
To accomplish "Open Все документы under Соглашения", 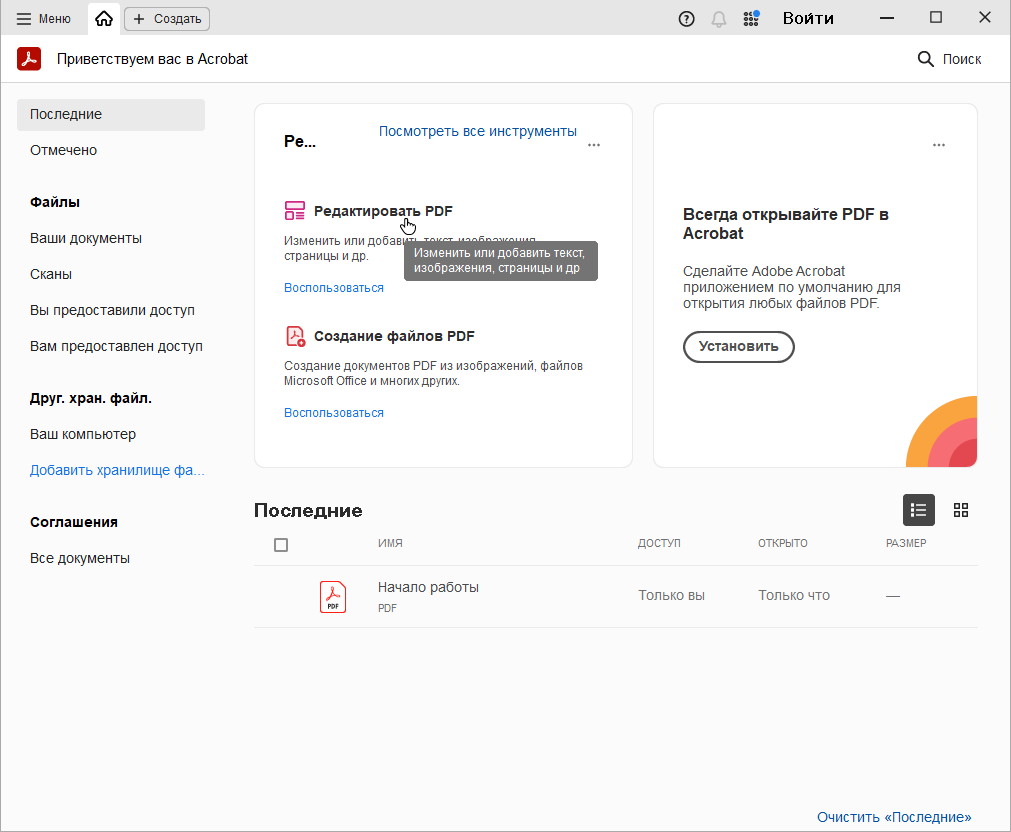I will click(x=80, y=558).
